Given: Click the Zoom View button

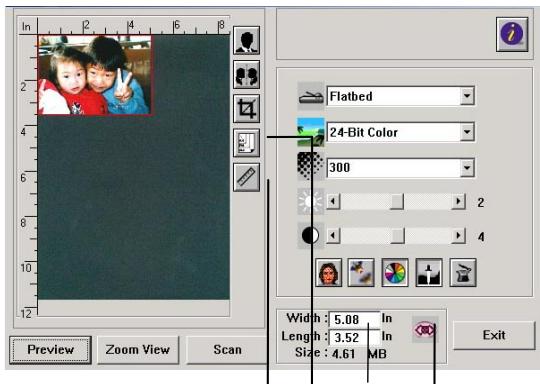Looking at the screenshot, I should pos(138,350).
